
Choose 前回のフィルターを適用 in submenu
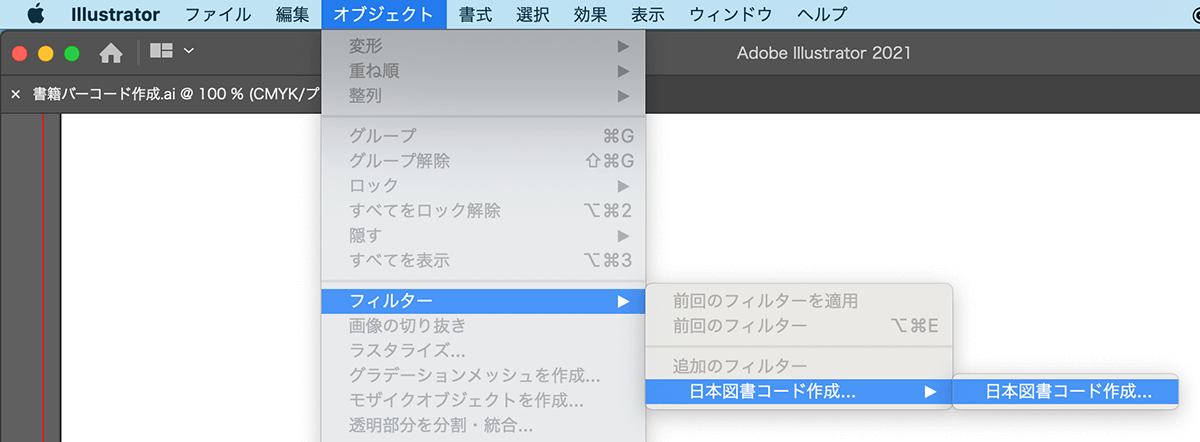coord(799,301)
